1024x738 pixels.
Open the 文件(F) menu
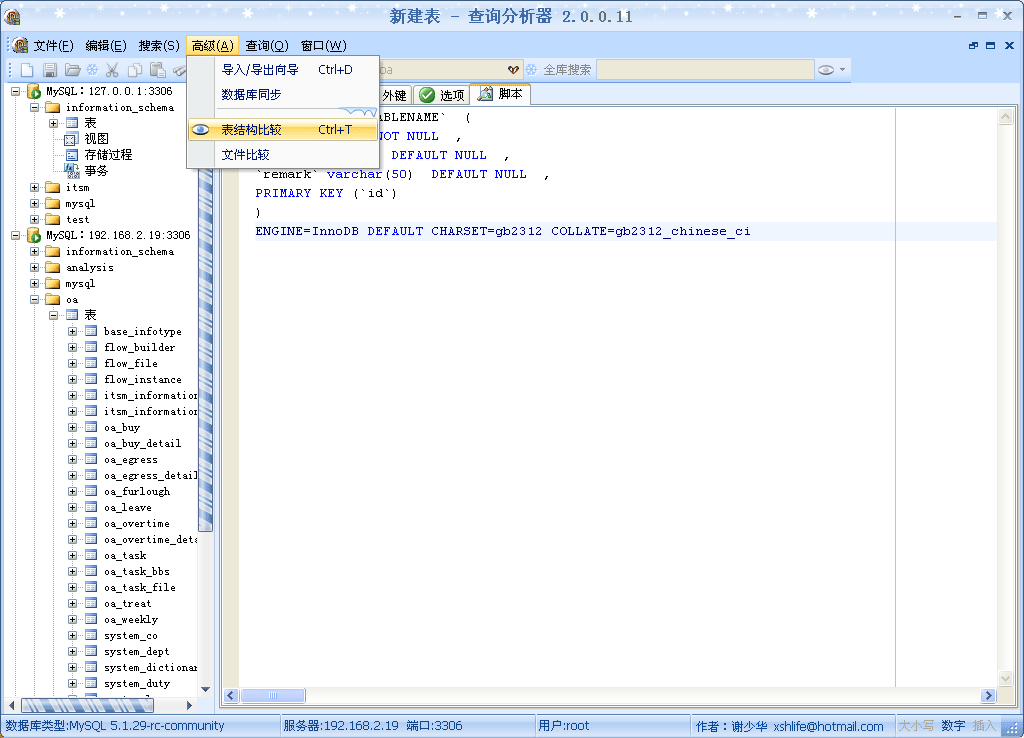click(54, 46)
